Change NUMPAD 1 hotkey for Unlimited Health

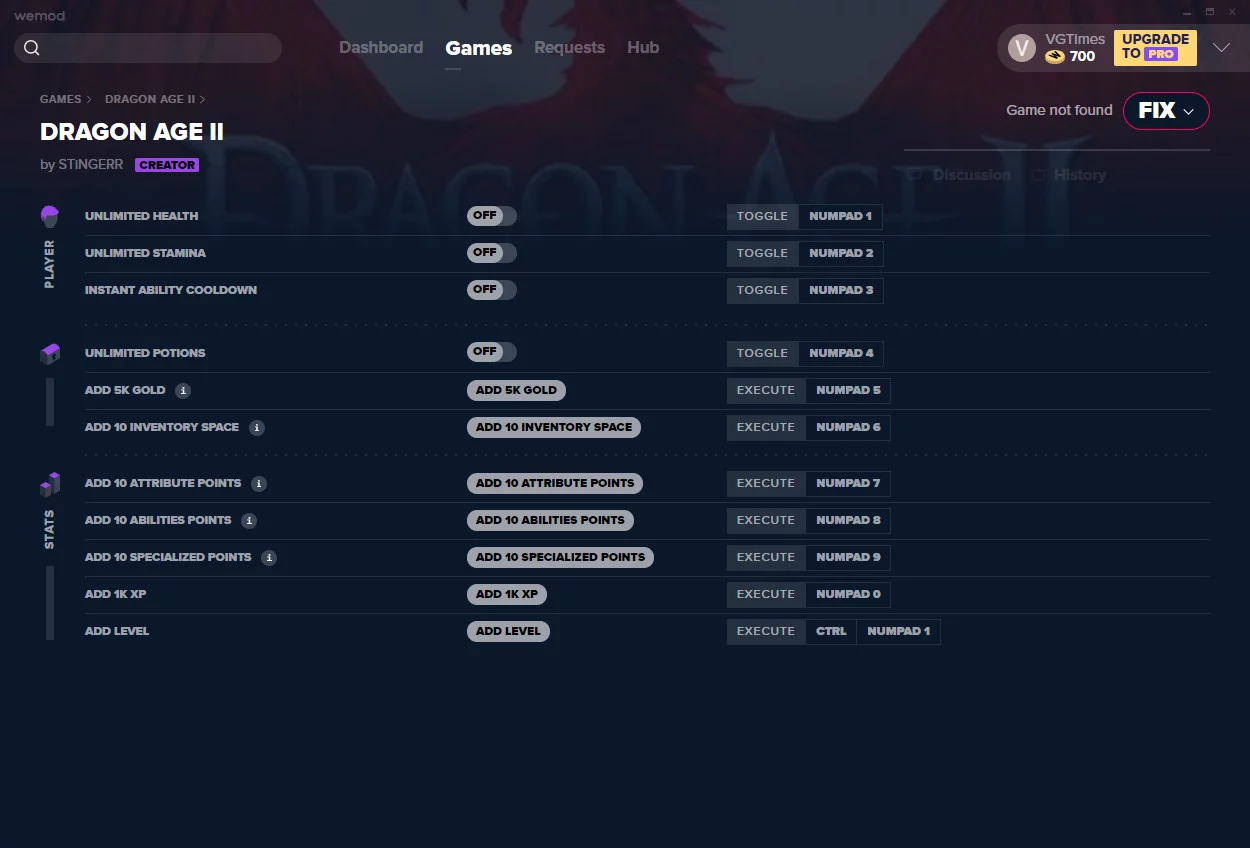pos(841,217)
